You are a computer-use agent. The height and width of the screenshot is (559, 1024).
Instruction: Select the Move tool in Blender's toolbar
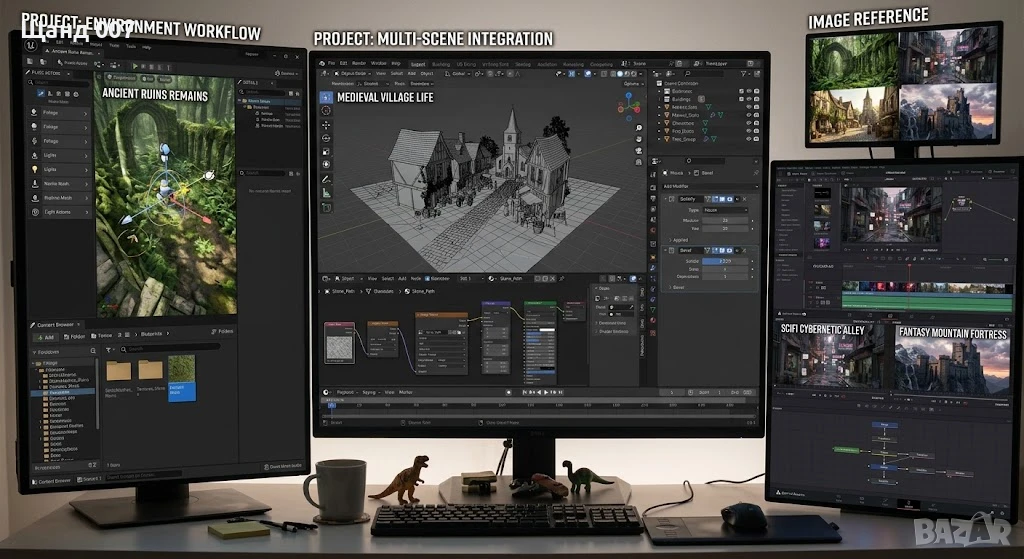[x=326, y=125]
